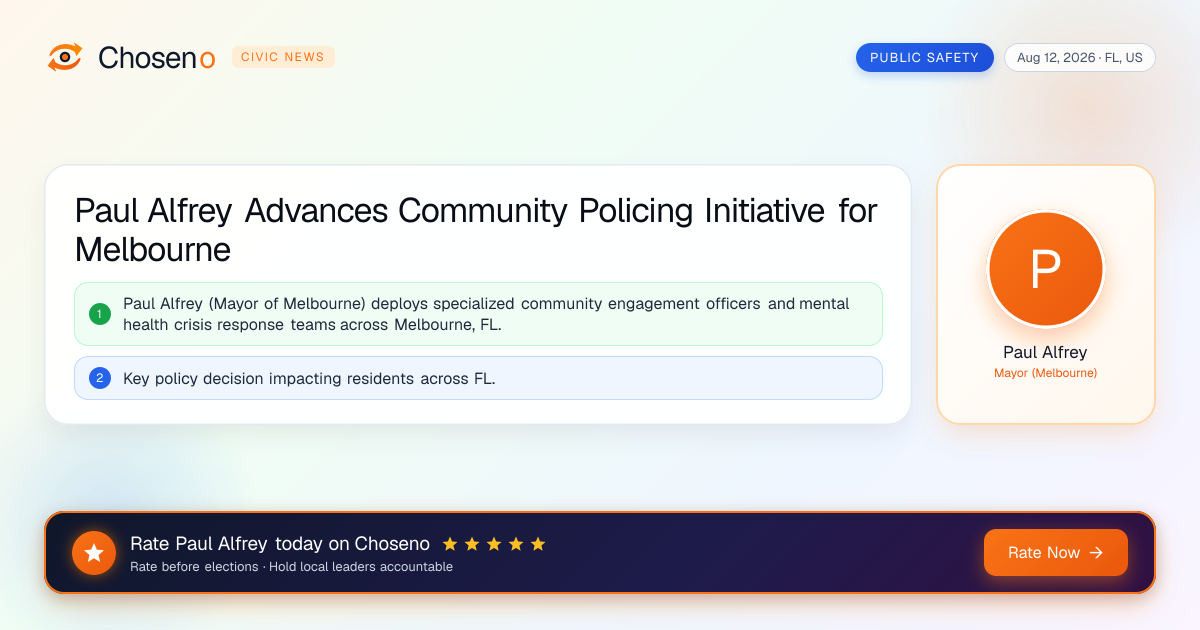
Task: Click the Paul Alfrey name under avatar
Action: click(1045, 352)
